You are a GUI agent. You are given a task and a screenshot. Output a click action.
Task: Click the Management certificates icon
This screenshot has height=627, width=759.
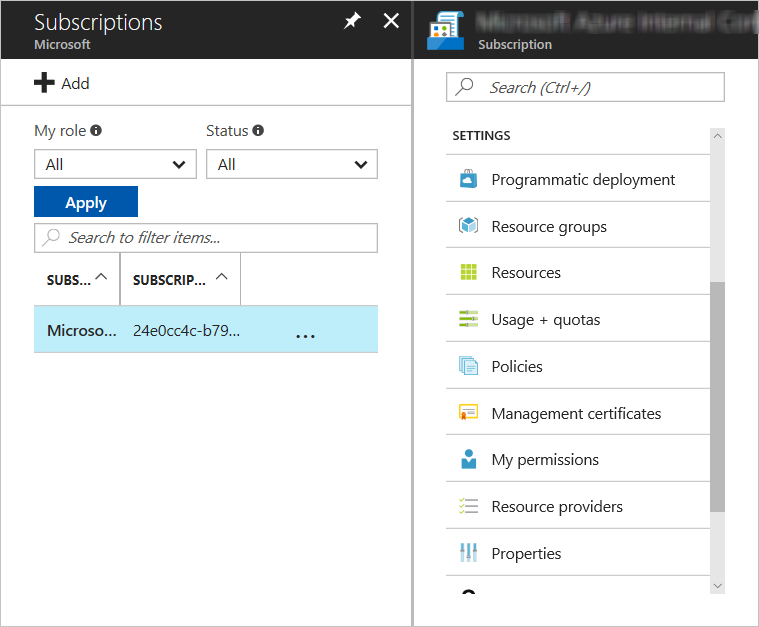point(468,413)
